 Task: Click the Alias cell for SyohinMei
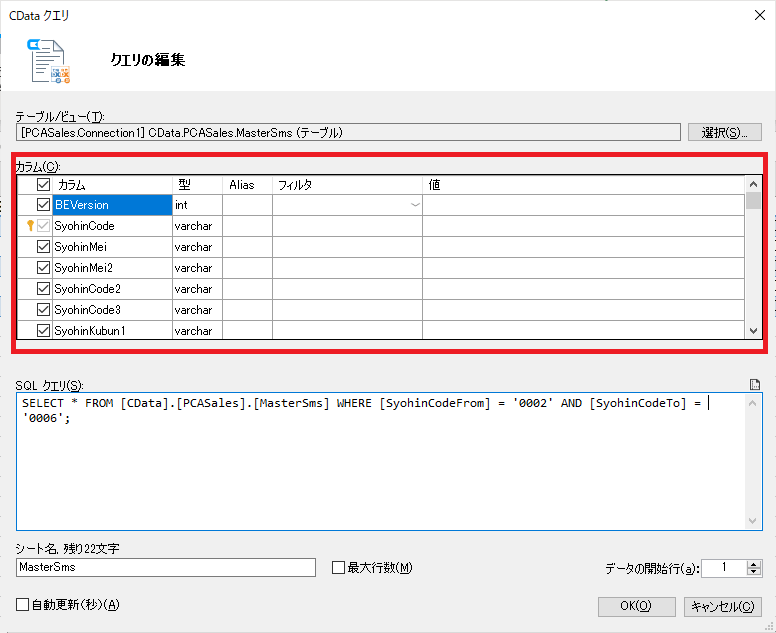[x=247, y=247]
